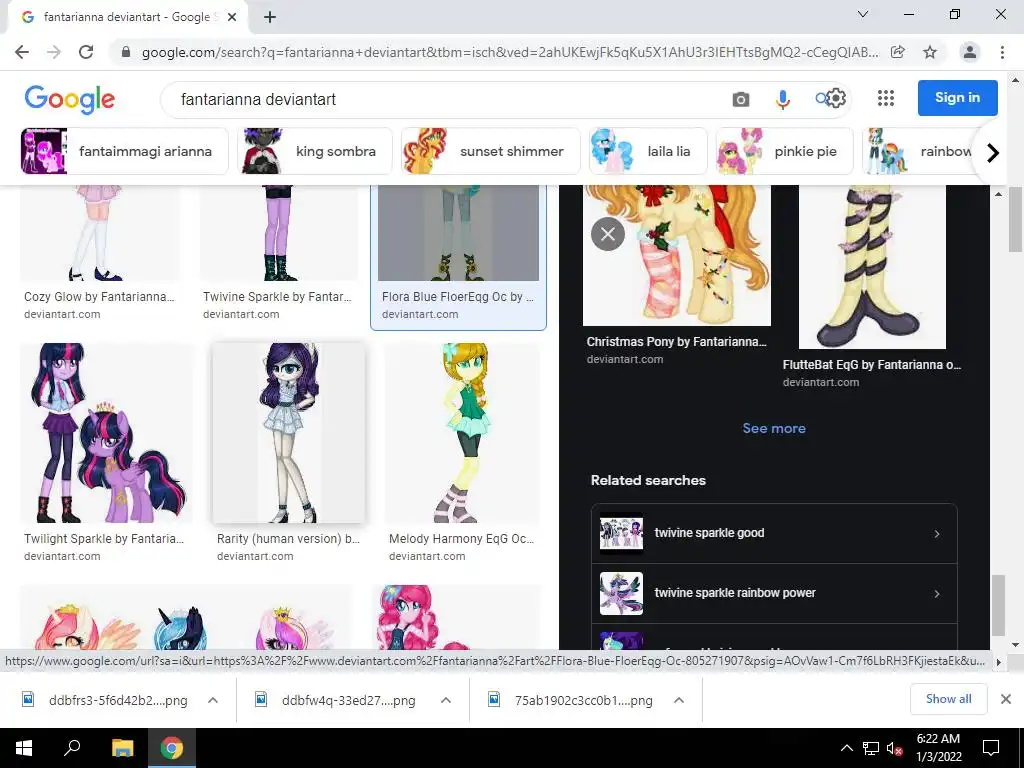The image size is (1024, 768).
Task: Open the FlutteBat EqG by Fantarianna image
Action: (872, 266)
